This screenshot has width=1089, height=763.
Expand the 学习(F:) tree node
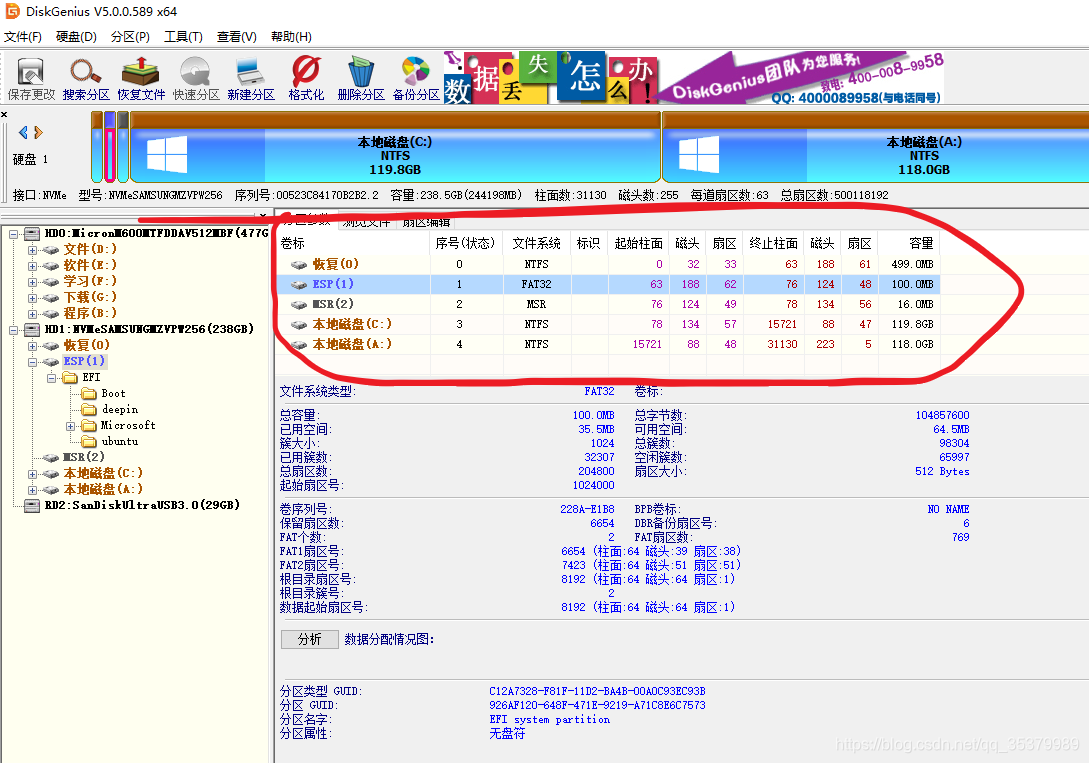[x=32, y=281]
